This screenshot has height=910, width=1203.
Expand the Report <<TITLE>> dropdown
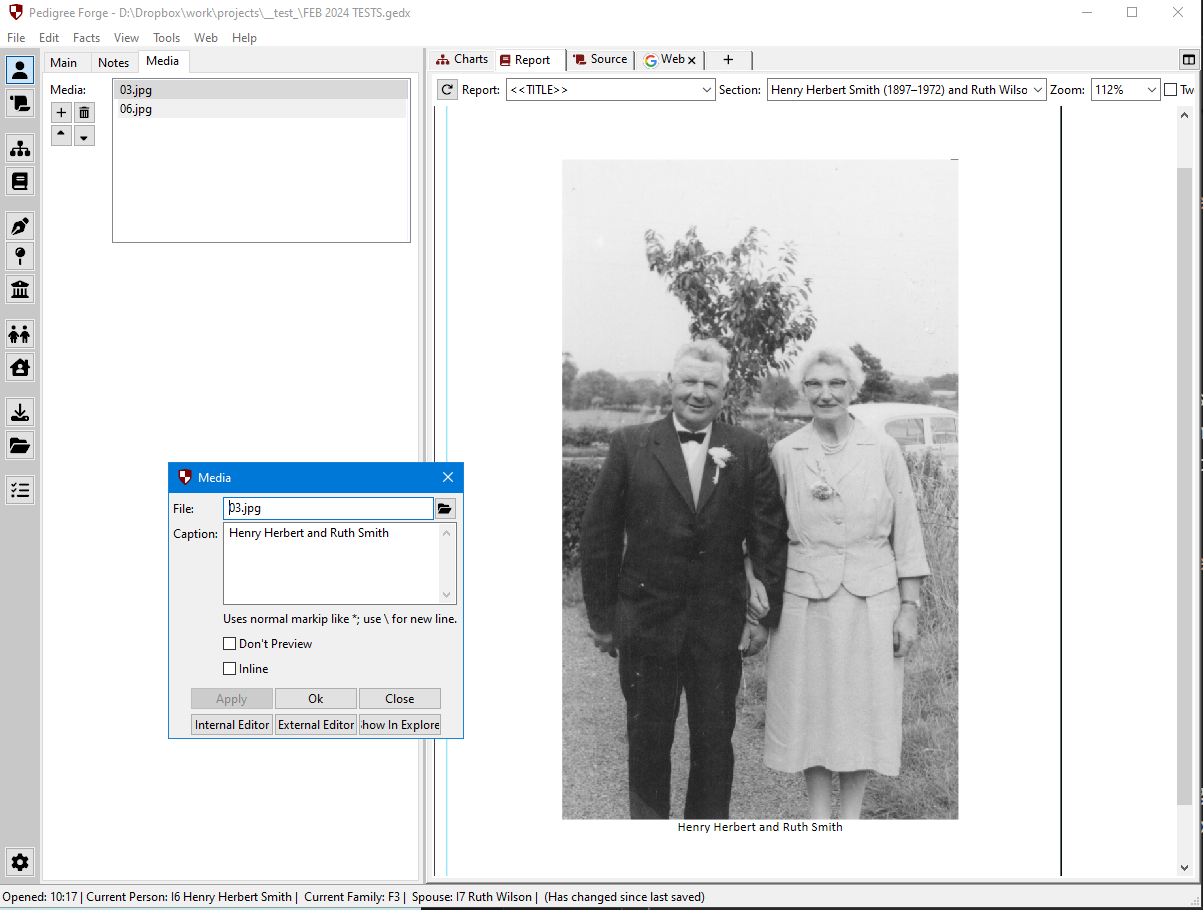point(610,90)
